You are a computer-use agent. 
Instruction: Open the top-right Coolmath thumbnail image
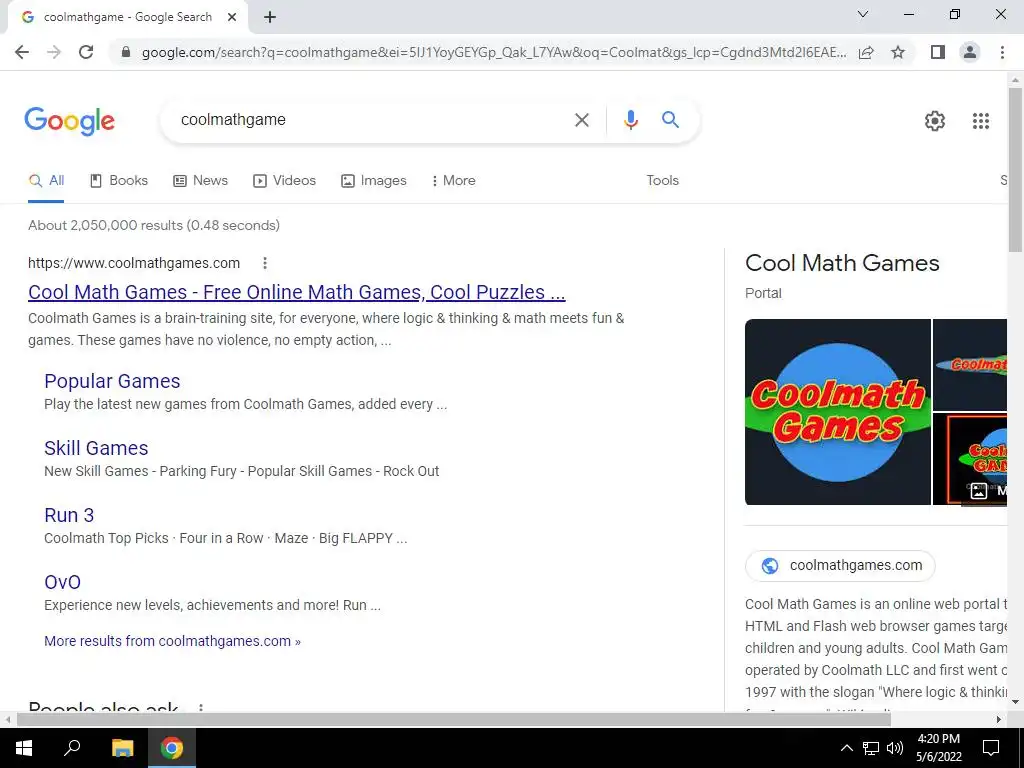970,364
